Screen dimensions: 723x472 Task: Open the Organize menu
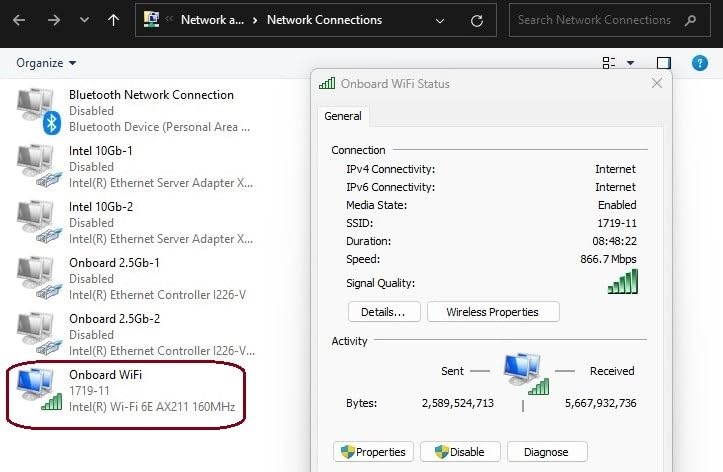click(x=46, y=63)
